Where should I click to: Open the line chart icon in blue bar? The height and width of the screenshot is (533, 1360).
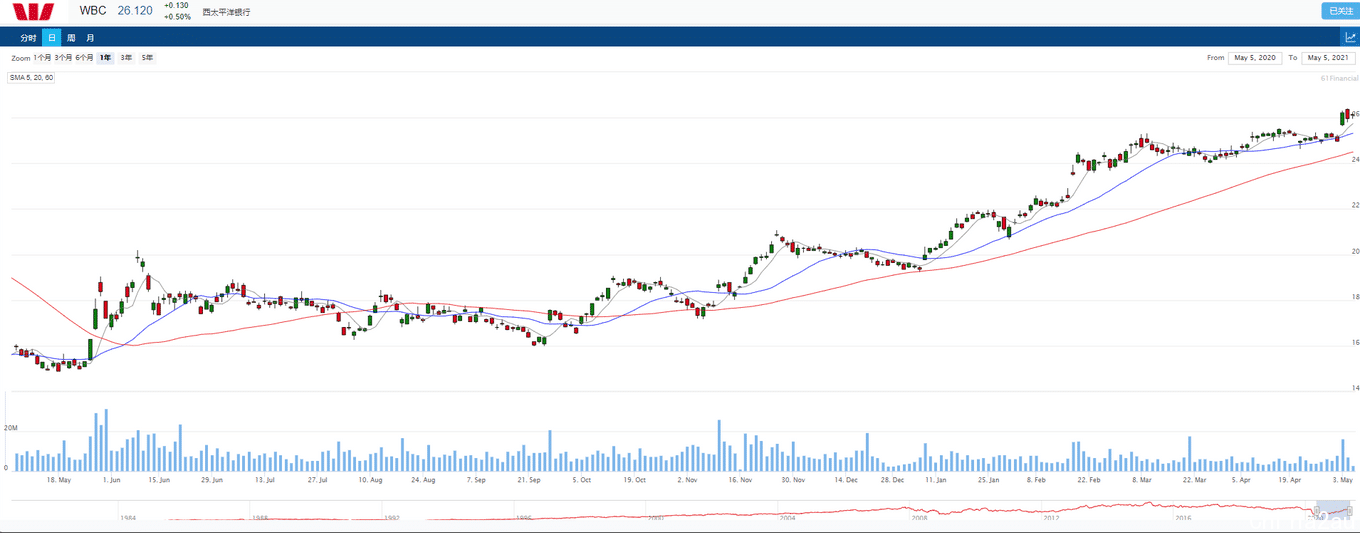point(1349,37)
